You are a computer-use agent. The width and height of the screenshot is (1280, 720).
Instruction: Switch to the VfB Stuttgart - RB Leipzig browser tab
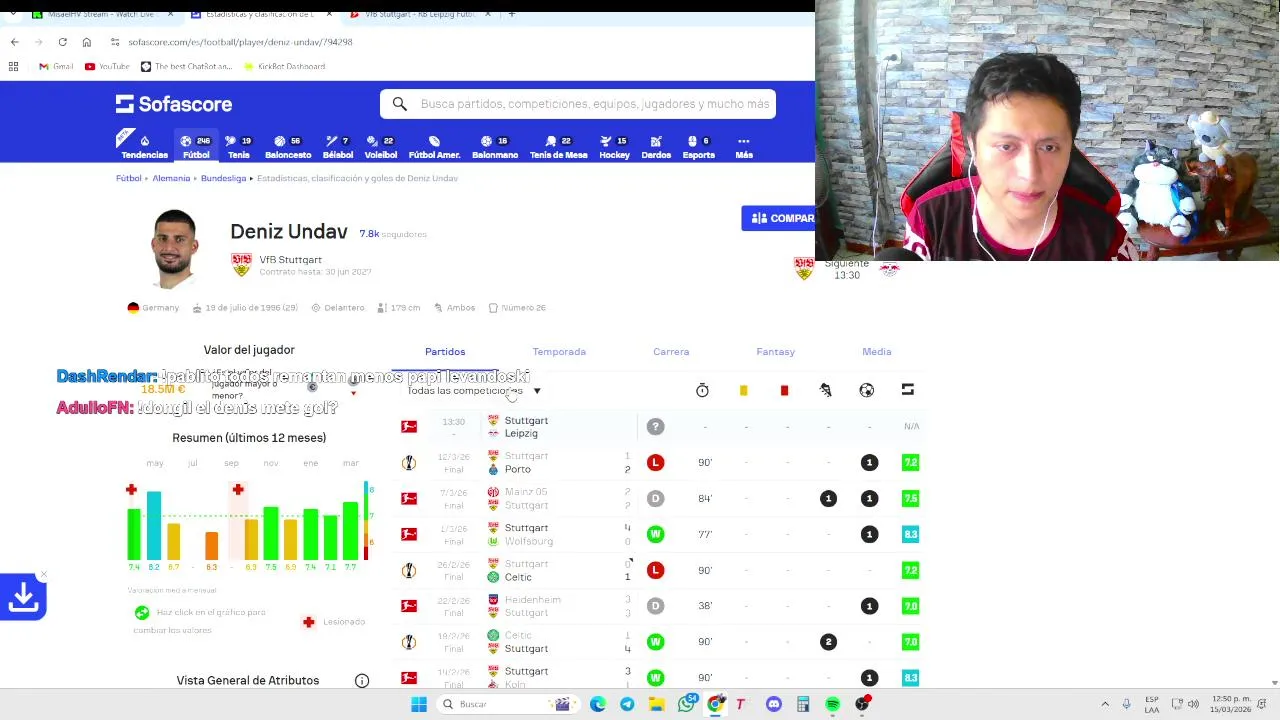pos(420,14)
